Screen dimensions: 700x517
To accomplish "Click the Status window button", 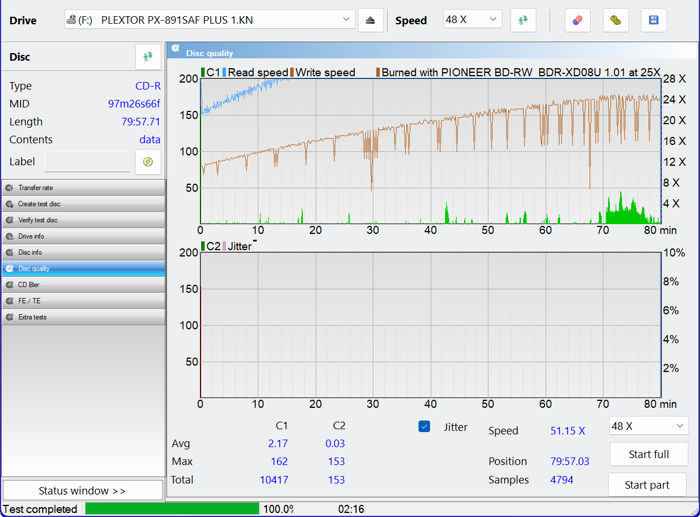I will point(82,491).
